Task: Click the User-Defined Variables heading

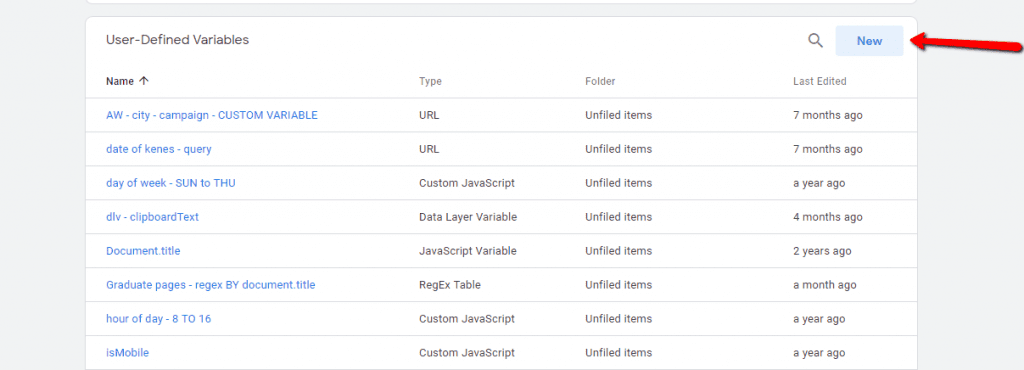Action: 178,40
